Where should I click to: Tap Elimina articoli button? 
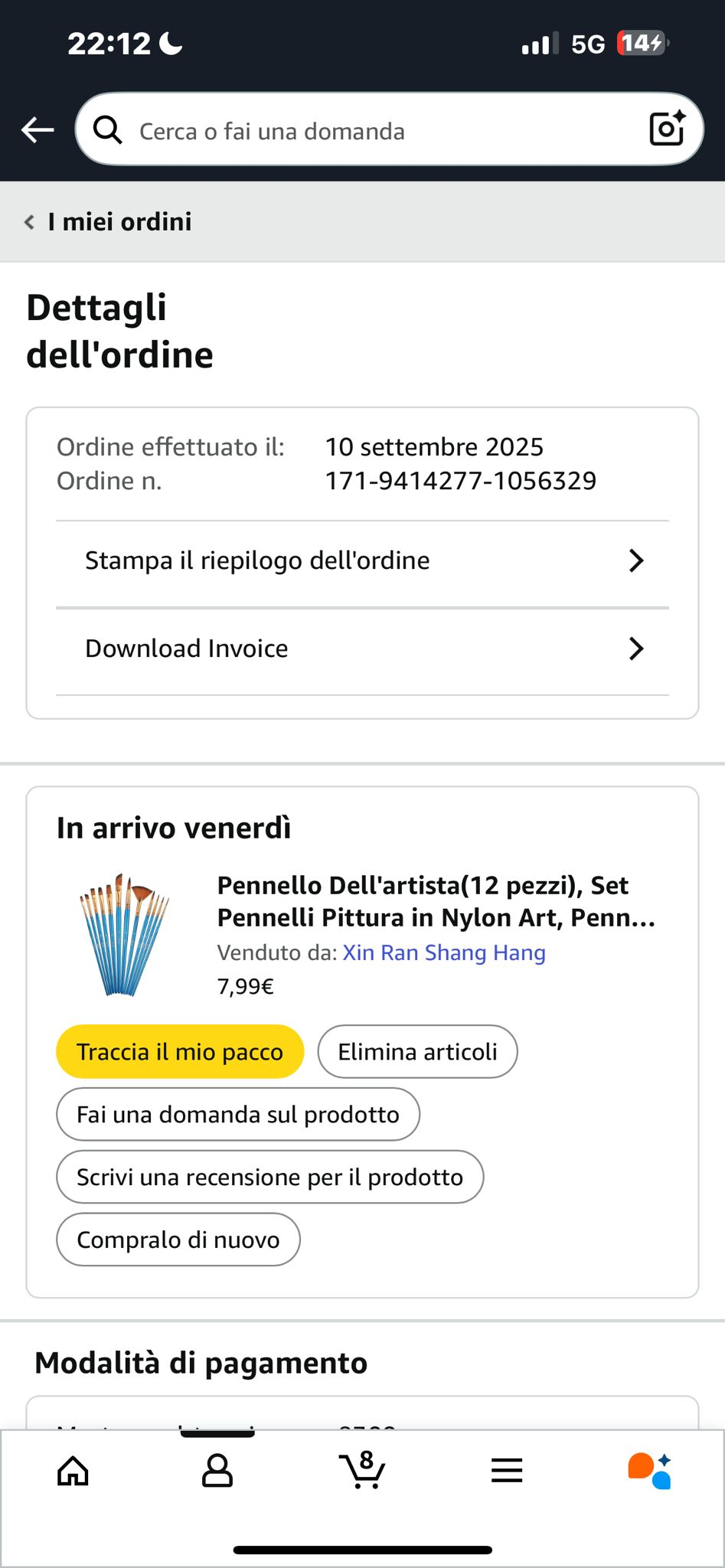coord(417,1052)
